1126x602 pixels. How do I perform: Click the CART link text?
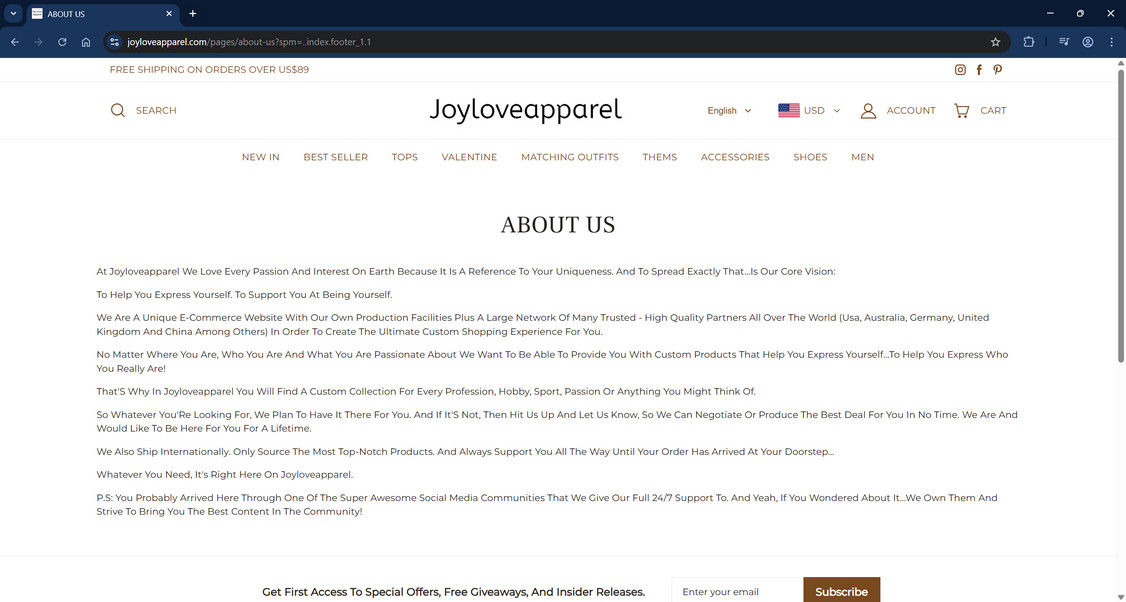point(993,111)
